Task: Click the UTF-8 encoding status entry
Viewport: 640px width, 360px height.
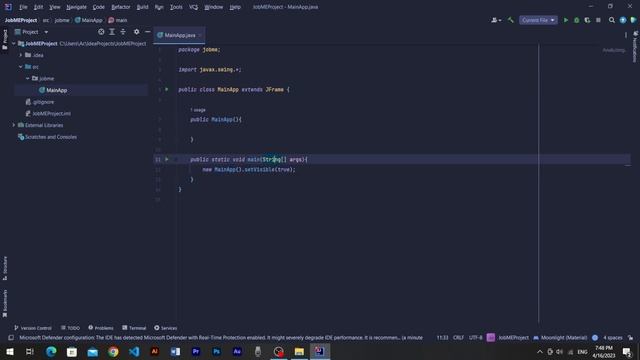Action: coord(476,338)
